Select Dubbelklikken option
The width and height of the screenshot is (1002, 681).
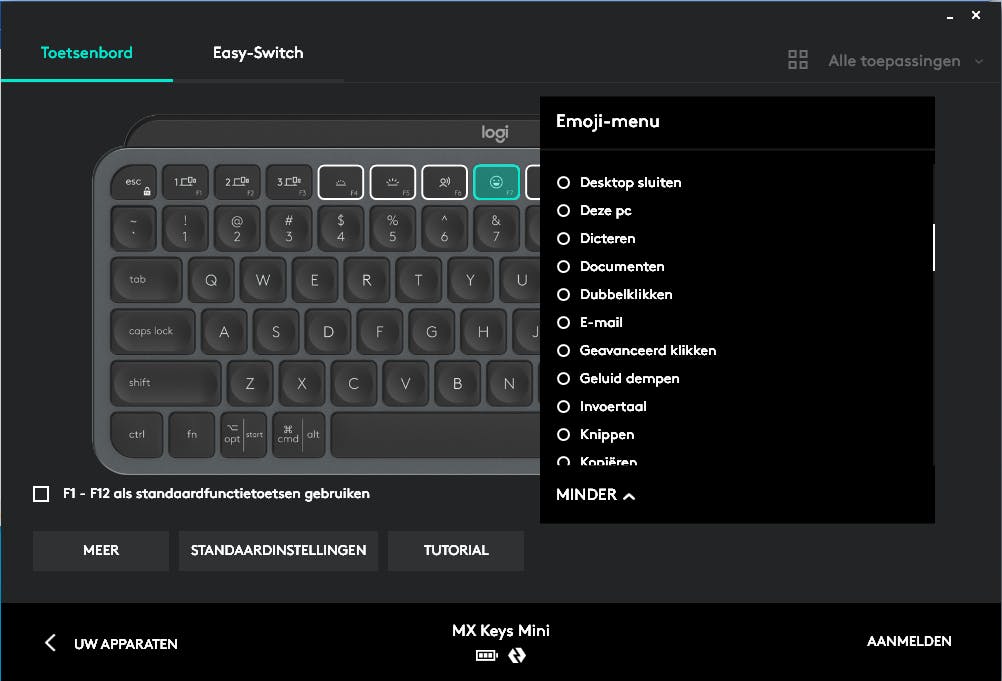pyautogui.click(x=614, y=295)
